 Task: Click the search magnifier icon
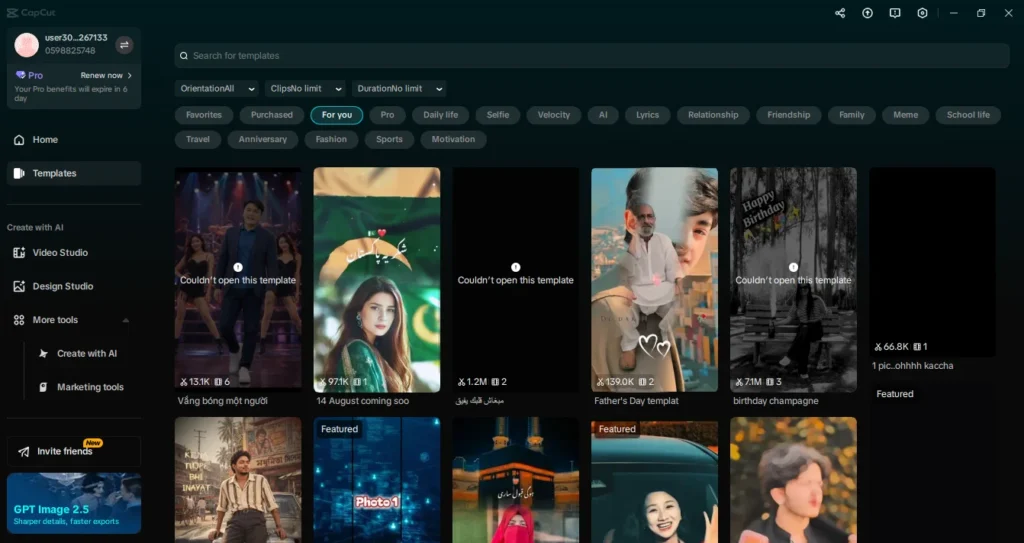pyautogui.click(x=184, y=56)
